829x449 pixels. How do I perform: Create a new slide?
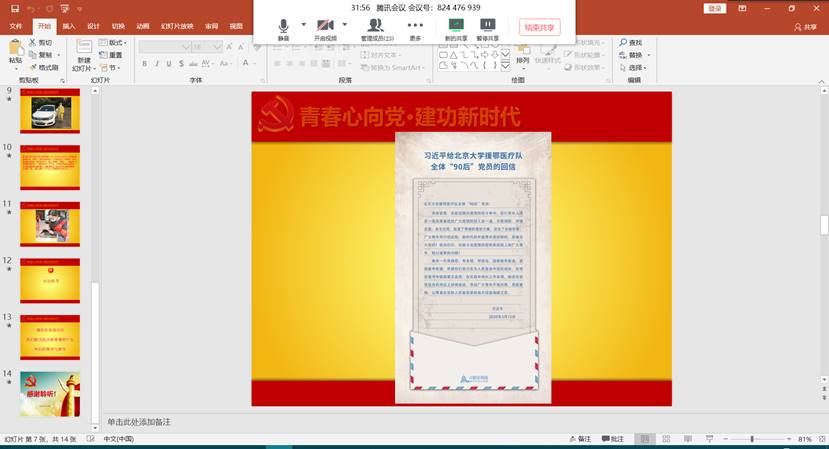click(x=84, y=50)
